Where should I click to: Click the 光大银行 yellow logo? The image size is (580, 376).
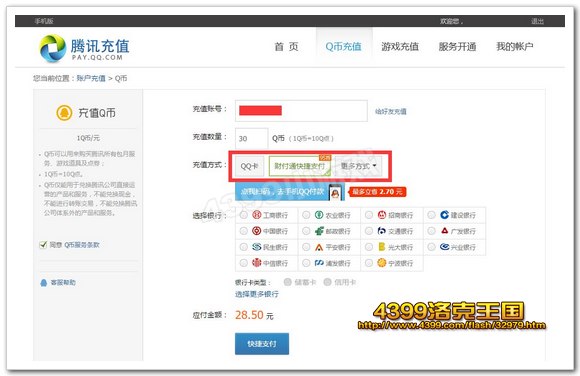[382, 247]
